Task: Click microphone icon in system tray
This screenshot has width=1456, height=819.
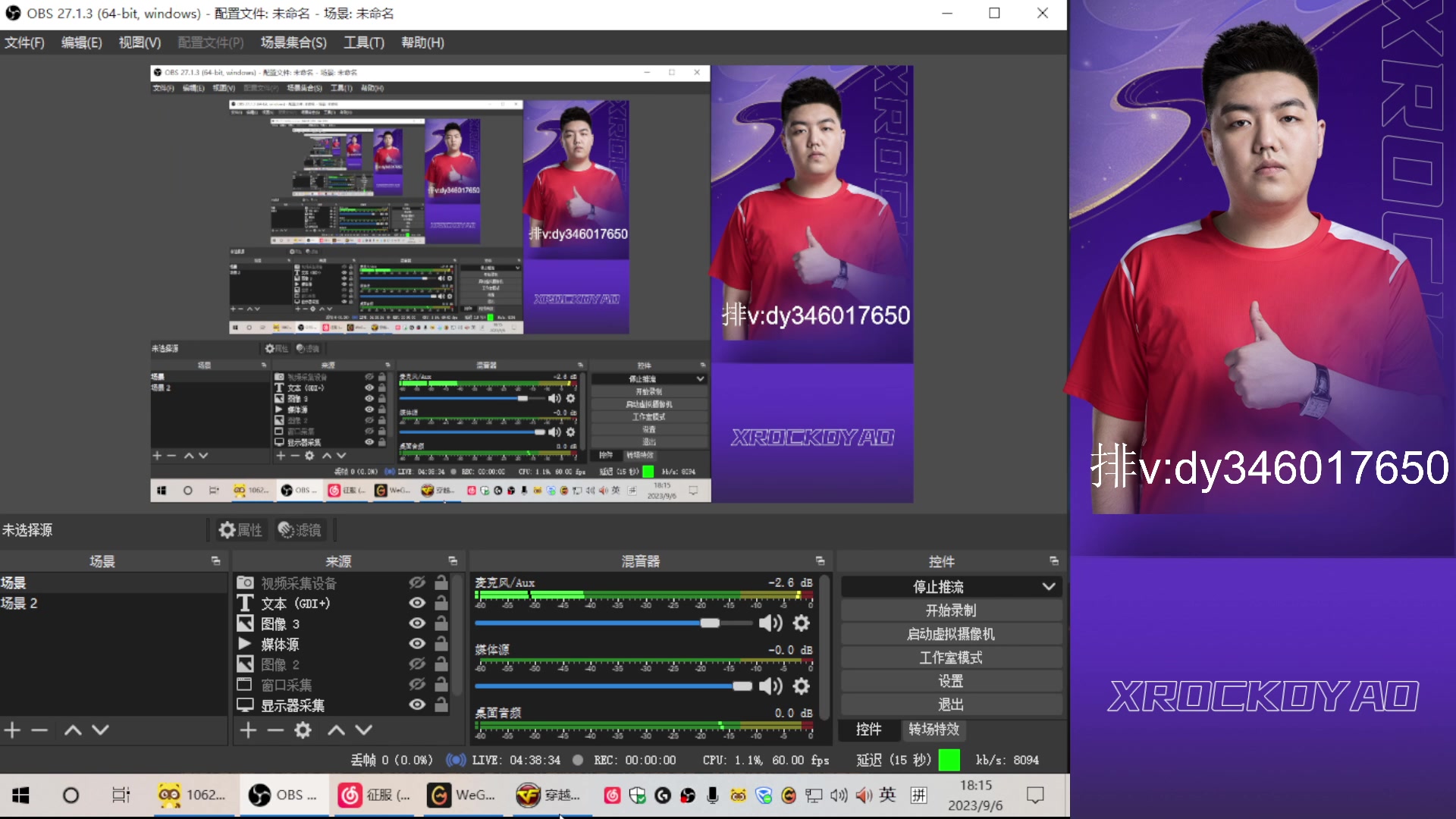Action: 713,795
